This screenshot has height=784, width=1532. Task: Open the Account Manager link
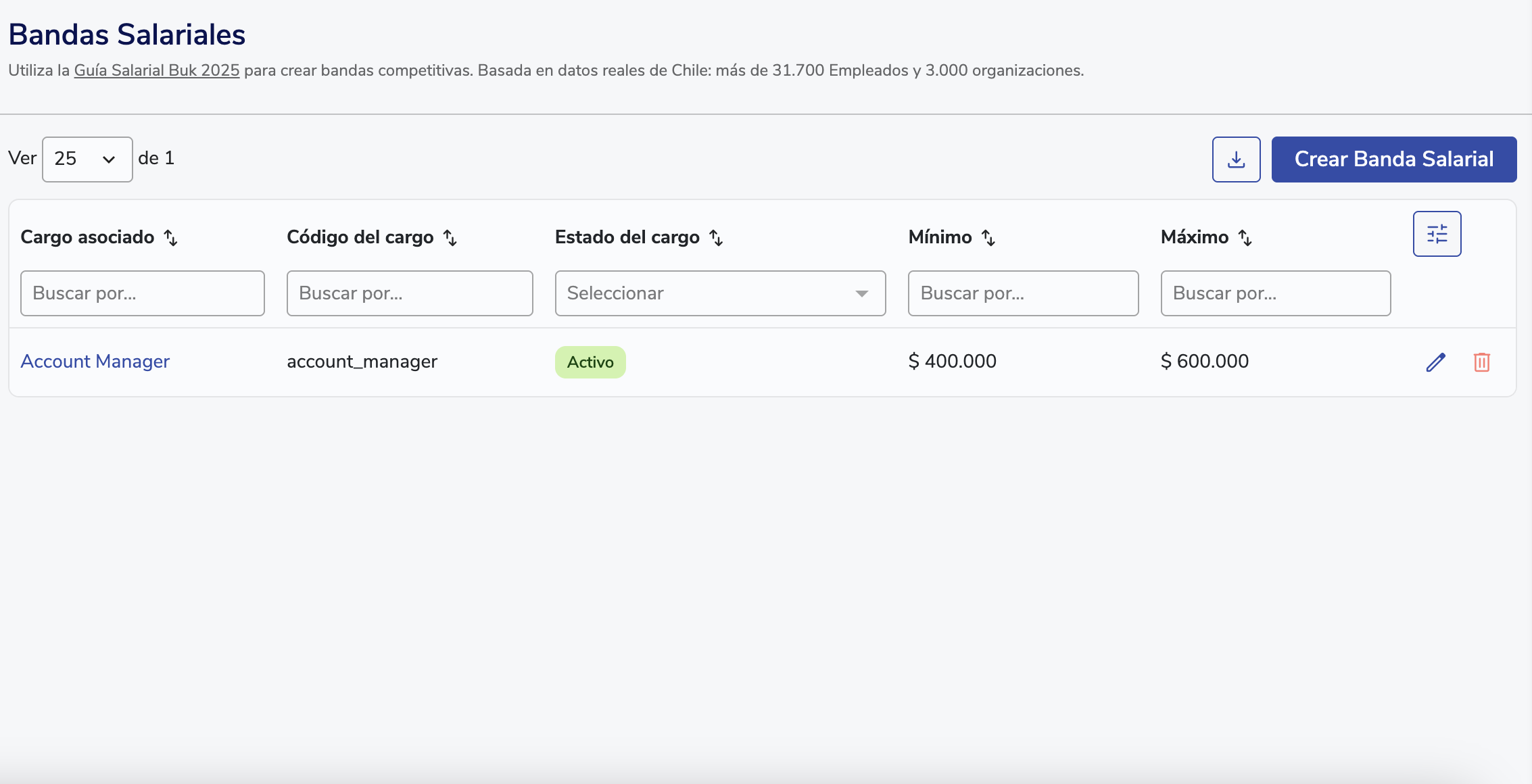click(95, 362)
